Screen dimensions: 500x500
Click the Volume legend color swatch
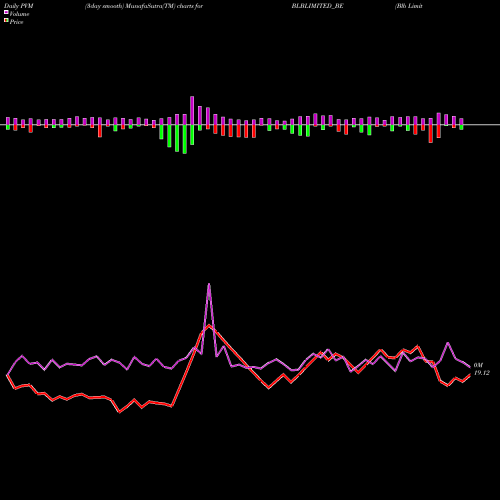coord(6,12)
